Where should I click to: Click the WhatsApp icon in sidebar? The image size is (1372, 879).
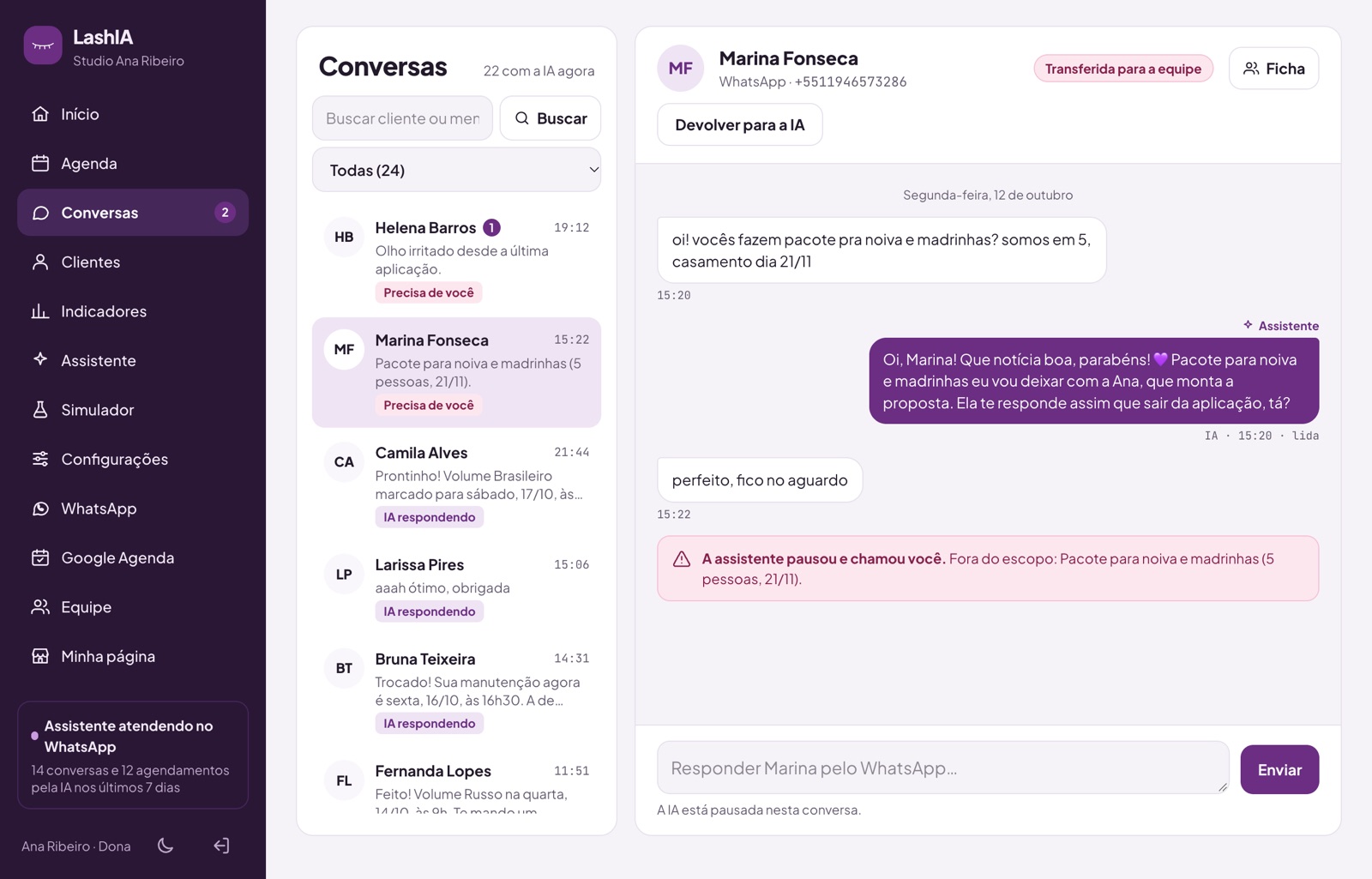click(x=40, y=509)
